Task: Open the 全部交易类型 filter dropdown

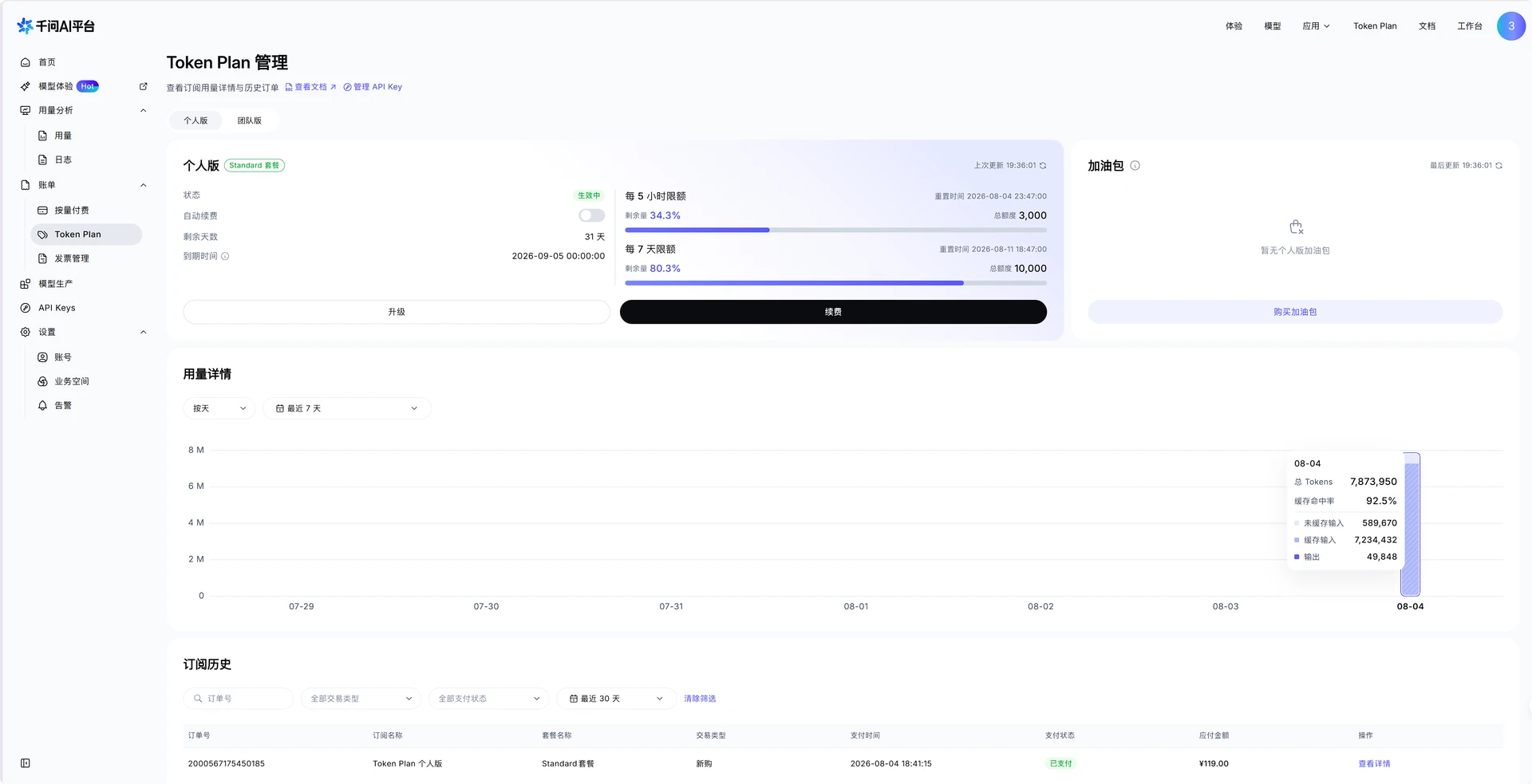Action: 361,699
